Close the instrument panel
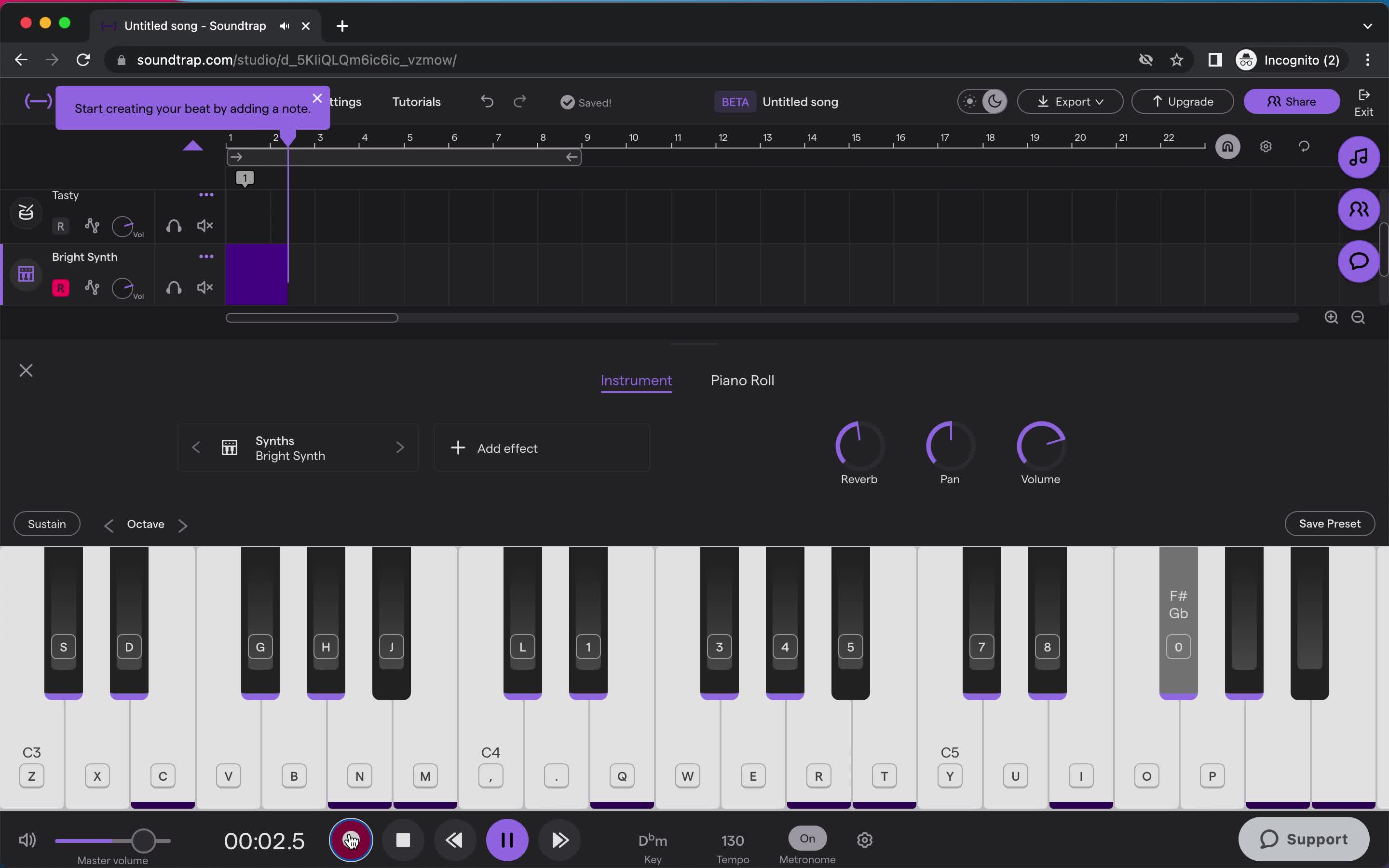 [26, 370]
